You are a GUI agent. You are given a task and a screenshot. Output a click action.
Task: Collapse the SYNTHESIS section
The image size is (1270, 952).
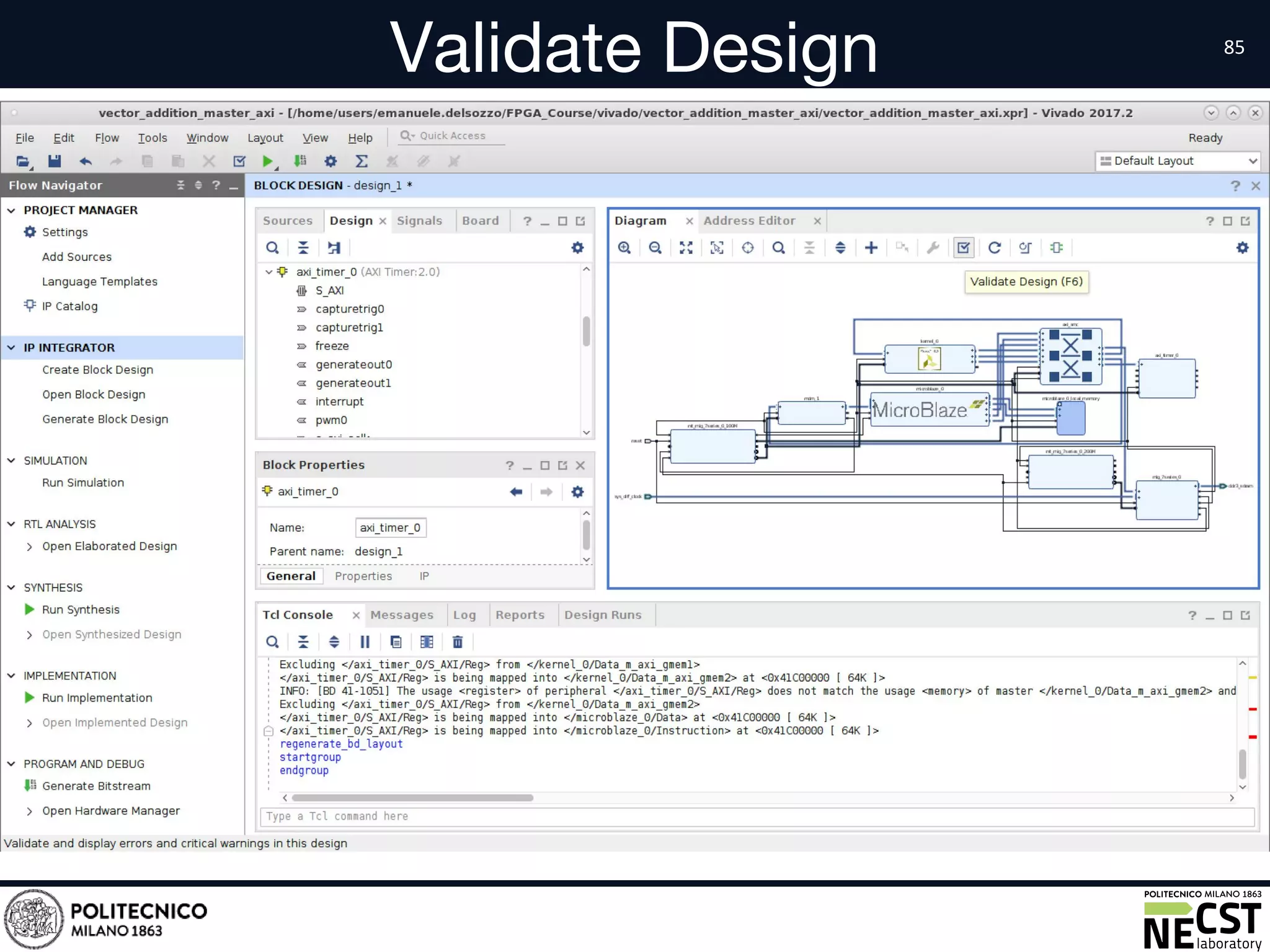[x=11, y=588]
